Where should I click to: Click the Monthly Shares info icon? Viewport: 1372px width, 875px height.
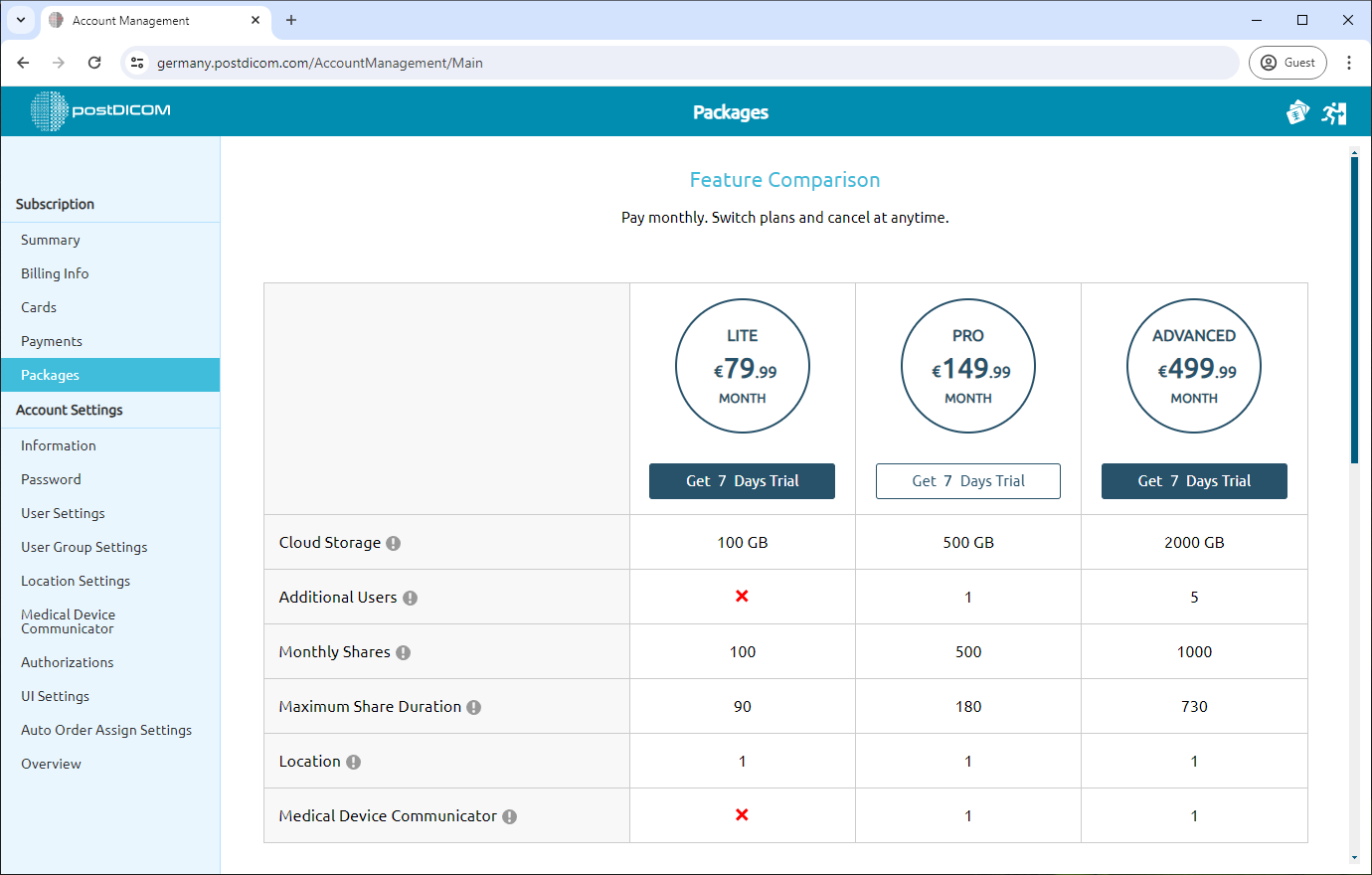click(402, 652)
